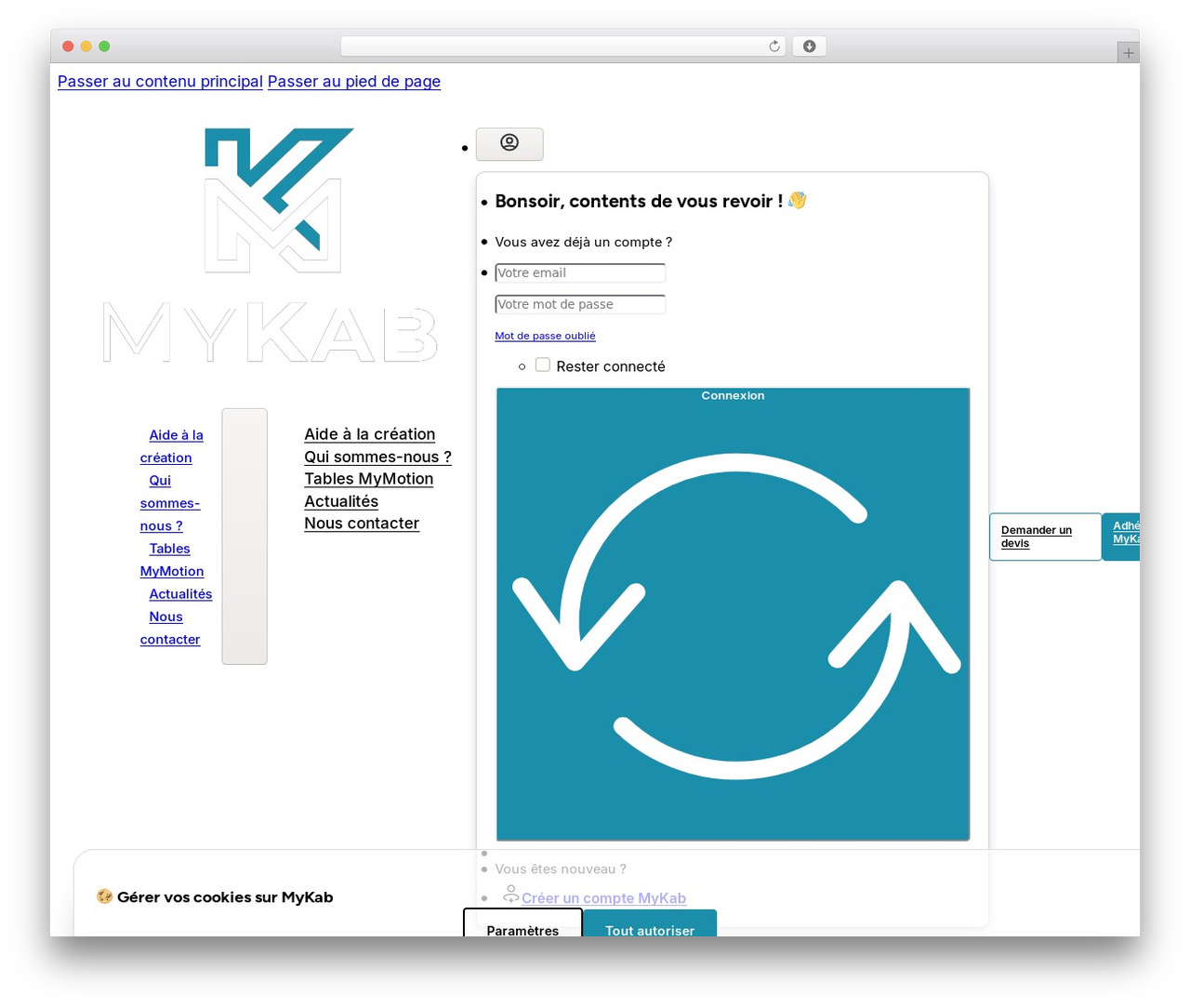The width and height of the screenshot is (1190, 1008).
Task: Click the browser address bar
Action: pyautogui.click(x=563, y=46)
